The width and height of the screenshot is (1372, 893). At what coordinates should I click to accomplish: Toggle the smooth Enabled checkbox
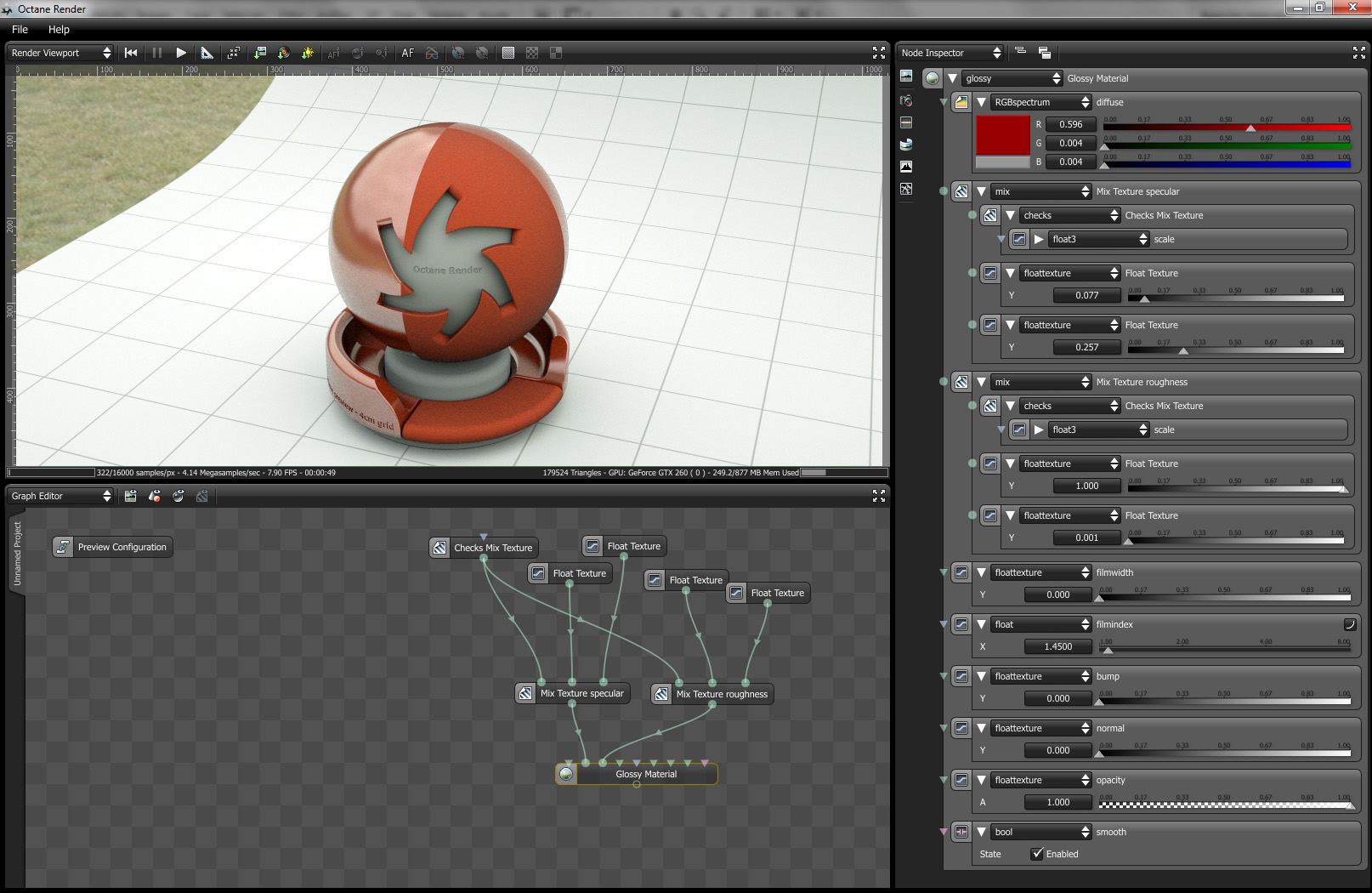tap(1037, 854)
